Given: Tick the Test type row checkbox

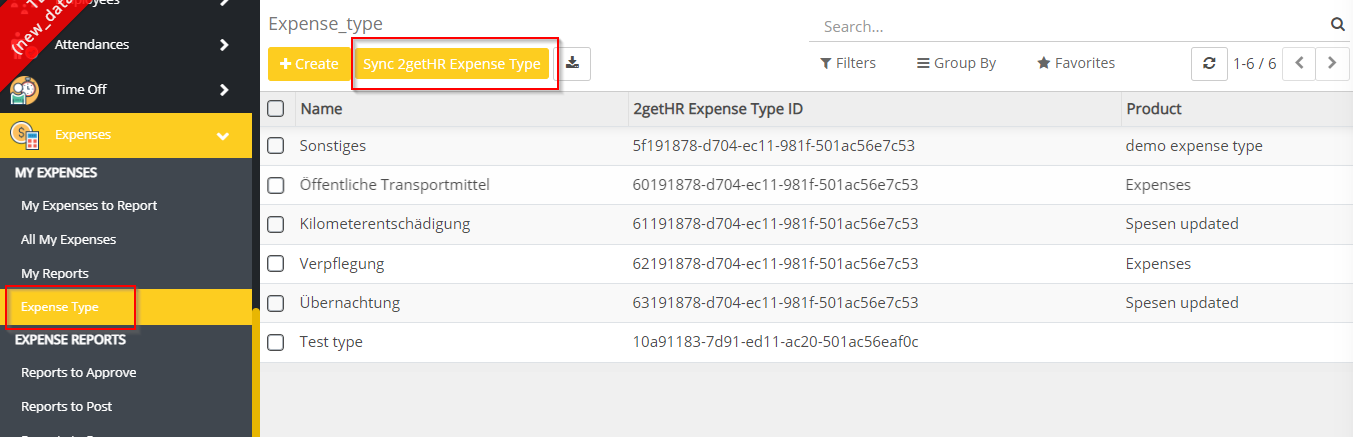Looking at the screenshot, I should 276,342.
